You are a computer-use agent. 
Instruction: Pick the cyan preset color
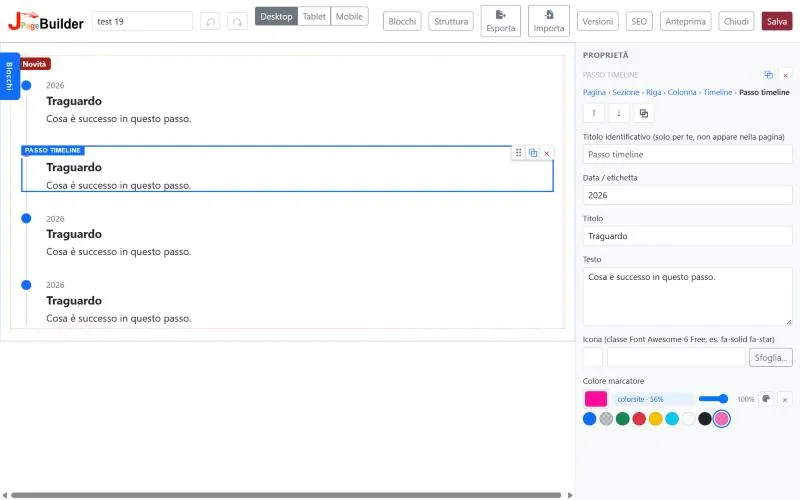[672, 419]
